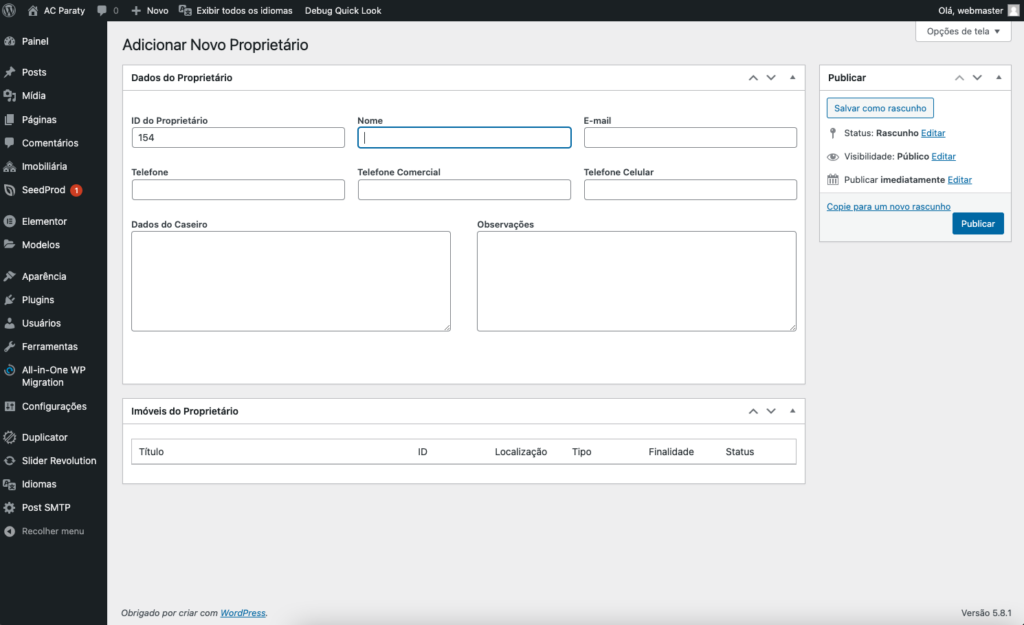Click the webmaster avatar in top bar
Viewport: 1024px width, 625px height.
tap(1012, 10)
